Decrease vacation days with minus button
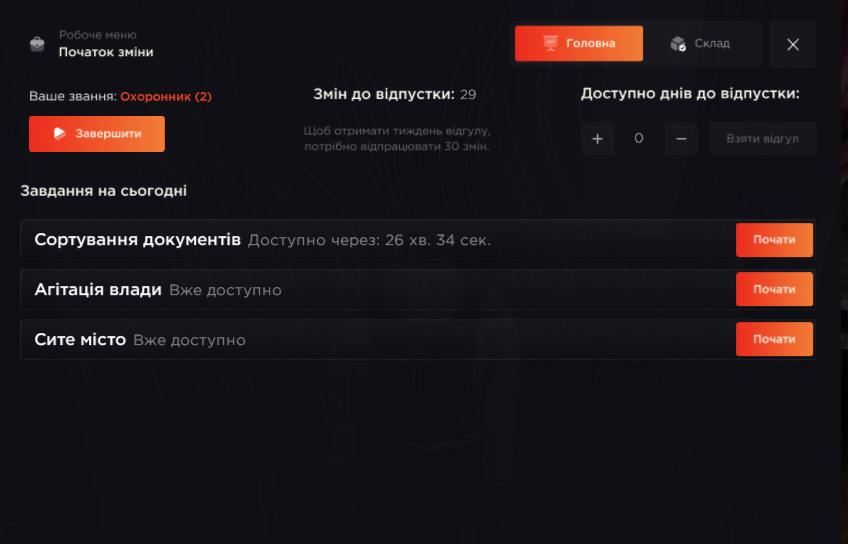Screen dimensions: 848x544 click(681, 139)
